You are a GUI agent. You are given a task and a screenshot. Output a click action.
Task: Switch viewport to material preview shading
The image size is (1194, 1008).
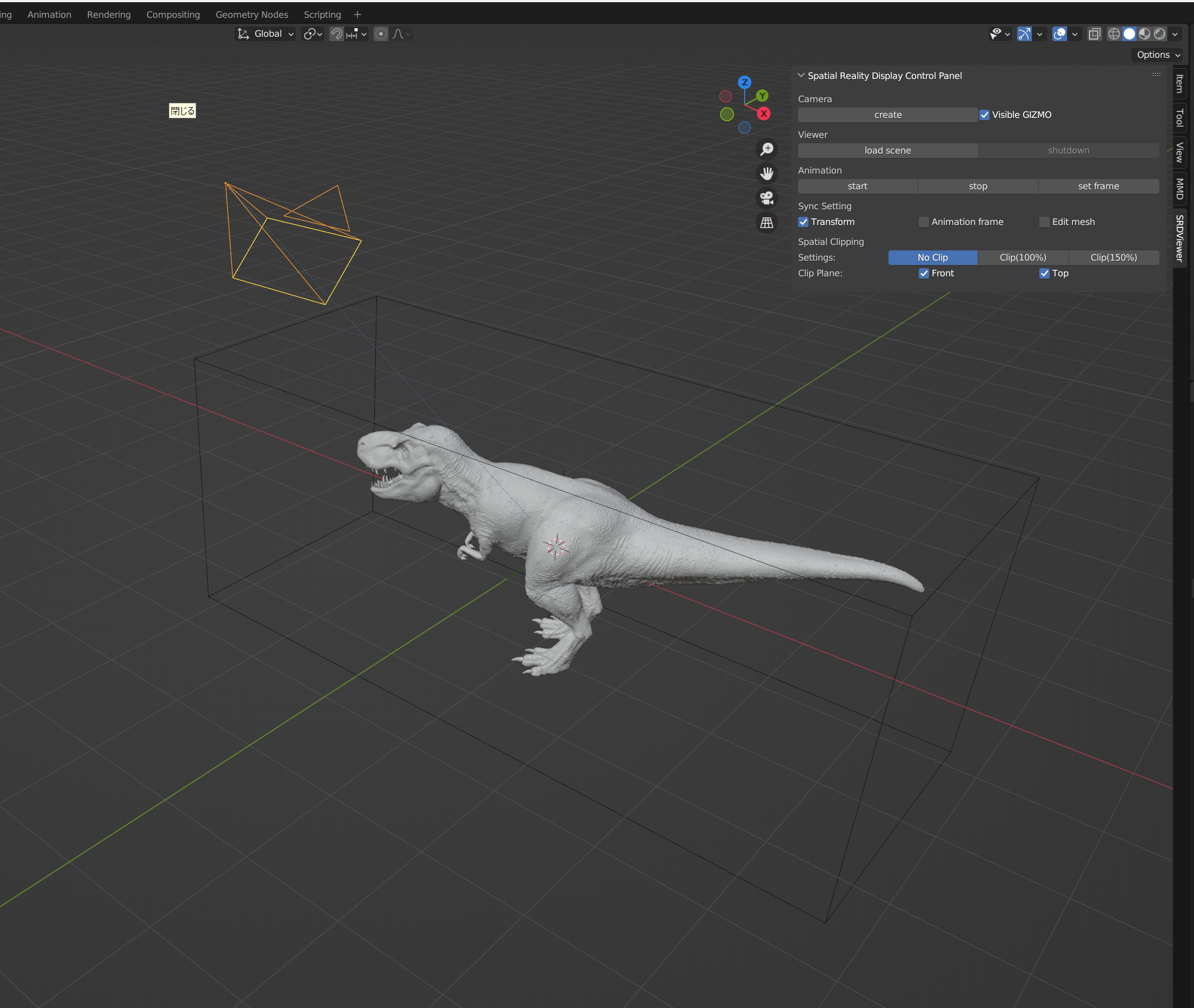[x=1144, y=34]
